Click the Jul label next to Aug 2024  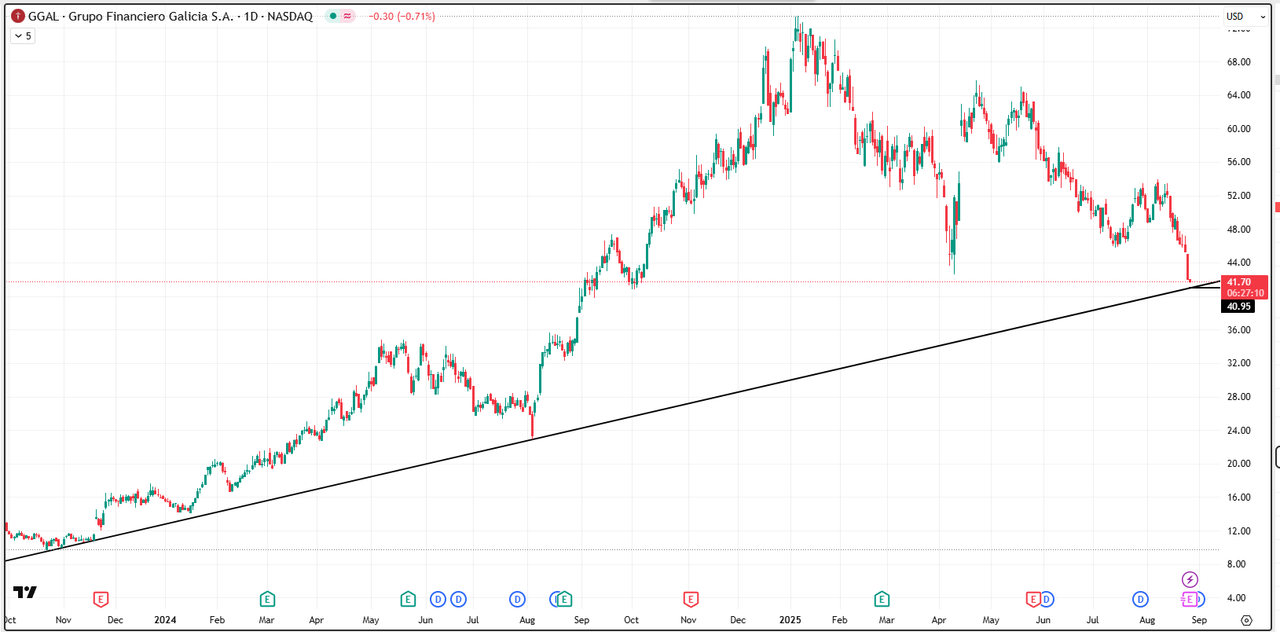pos(471,620)
